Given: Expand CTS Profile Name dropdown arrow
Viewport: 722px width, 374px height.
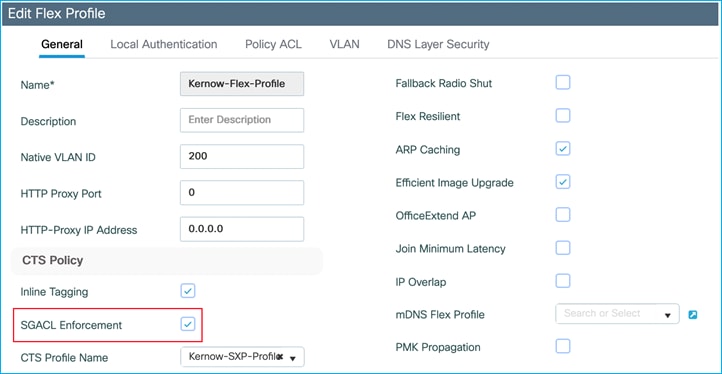Looking at the screenshot, I should pyautogui.click(x=292, y=357).
